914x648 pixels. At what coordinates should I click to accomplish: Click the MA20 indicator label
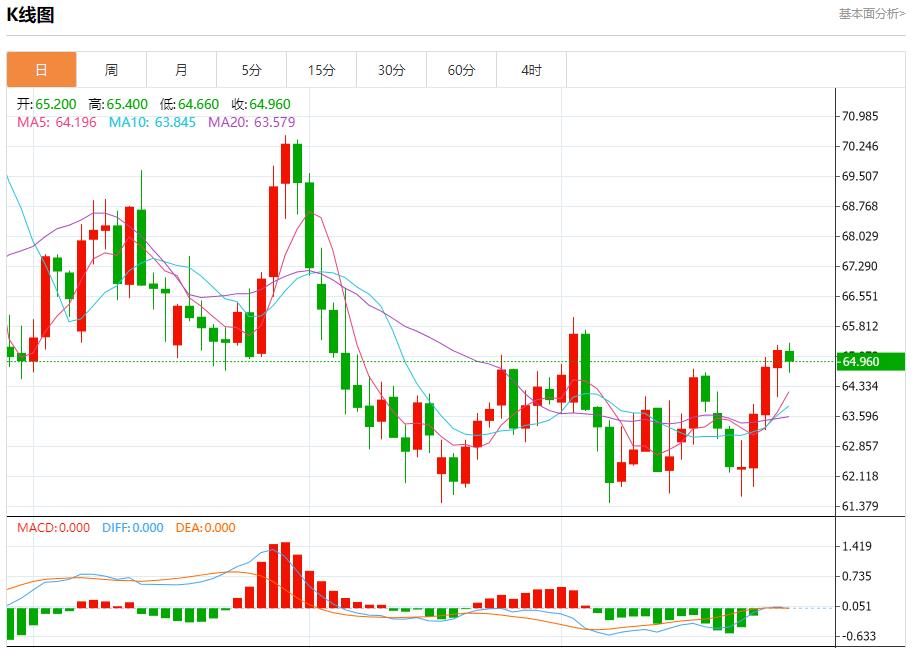(x=251, y=122)
